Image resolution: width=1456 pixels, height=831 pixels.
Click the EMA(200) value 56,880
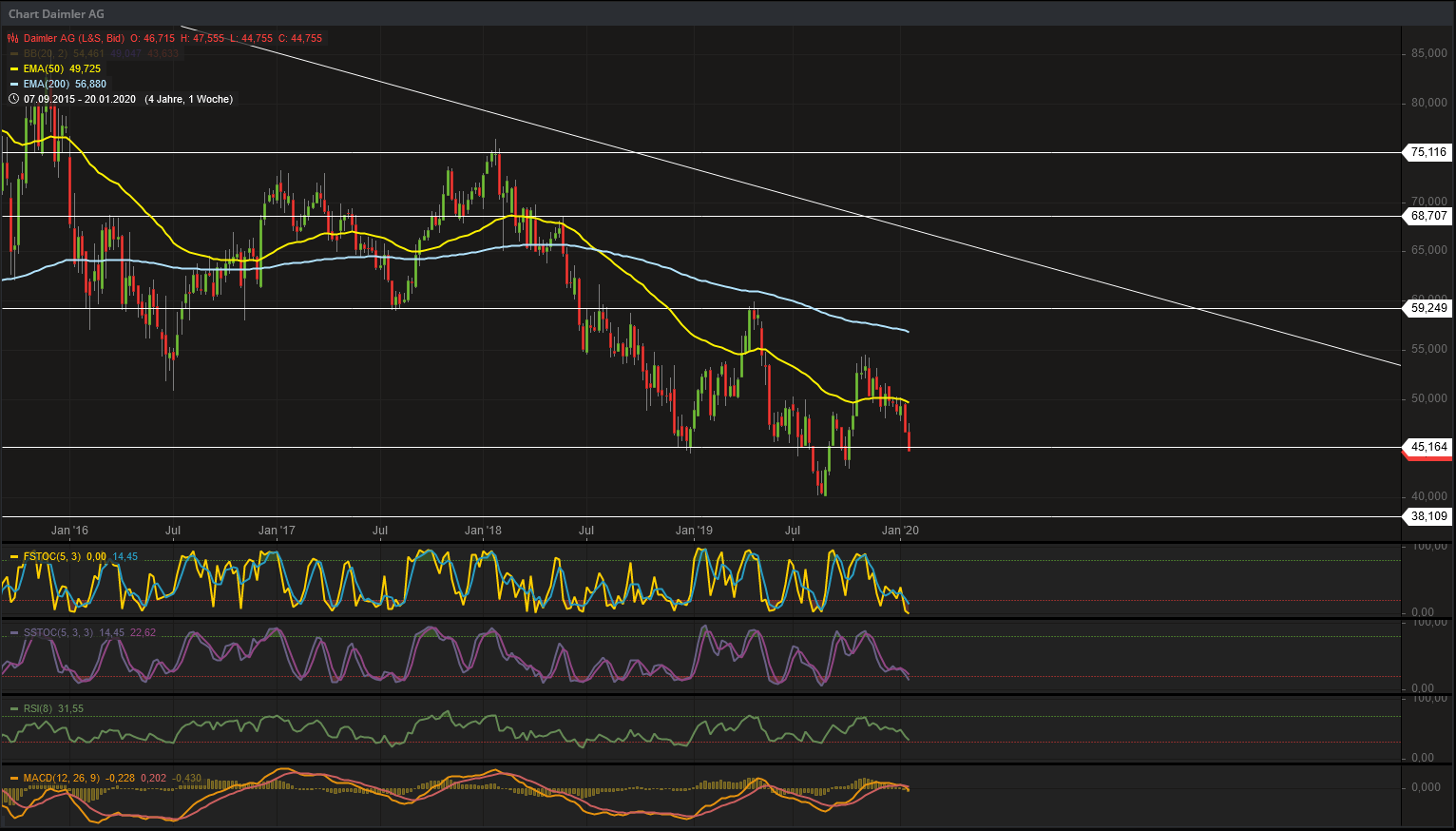pyautogui.click(x=91, y=84)
